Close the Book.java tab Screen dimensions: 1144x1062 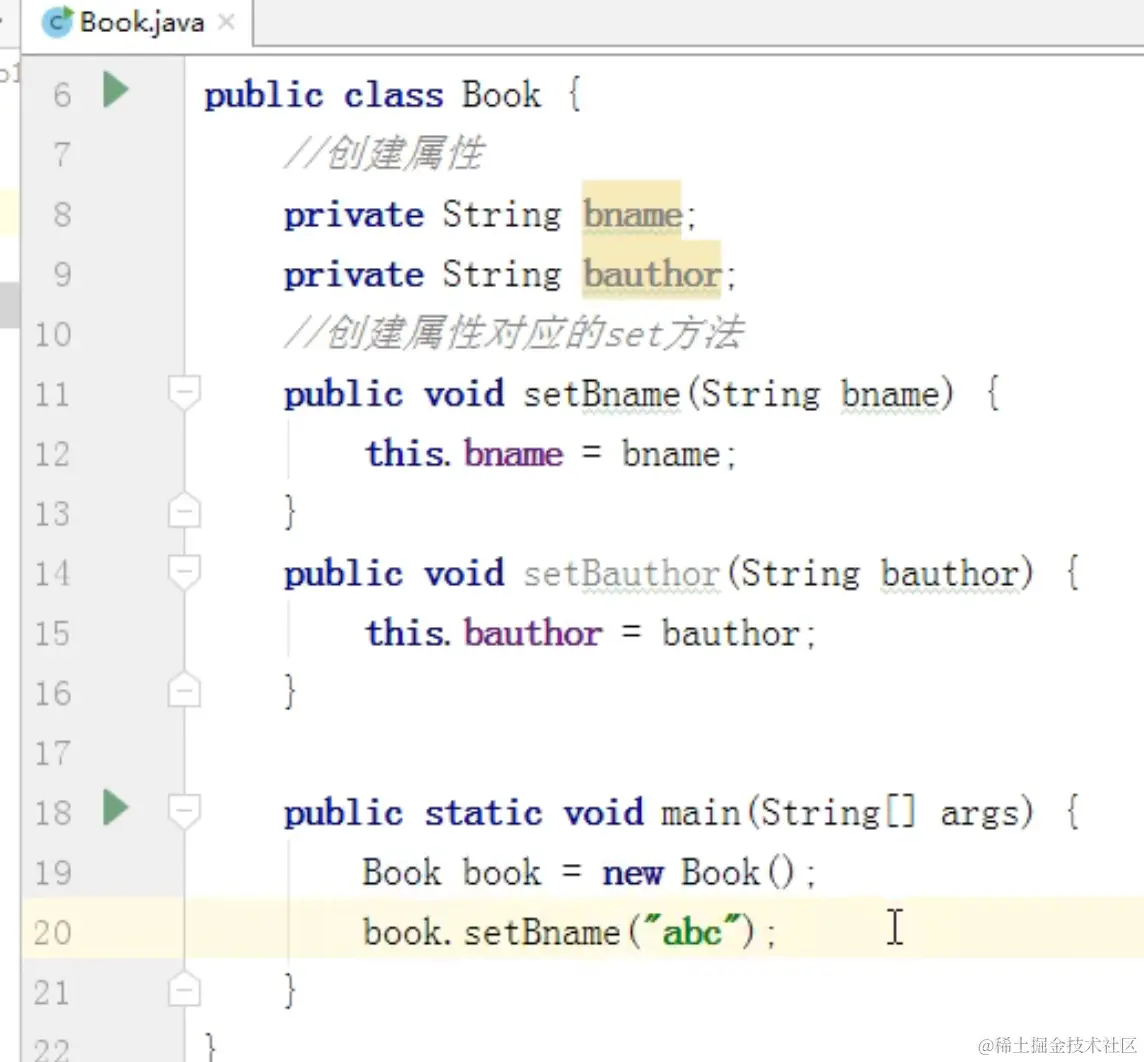tap(227, 22)
